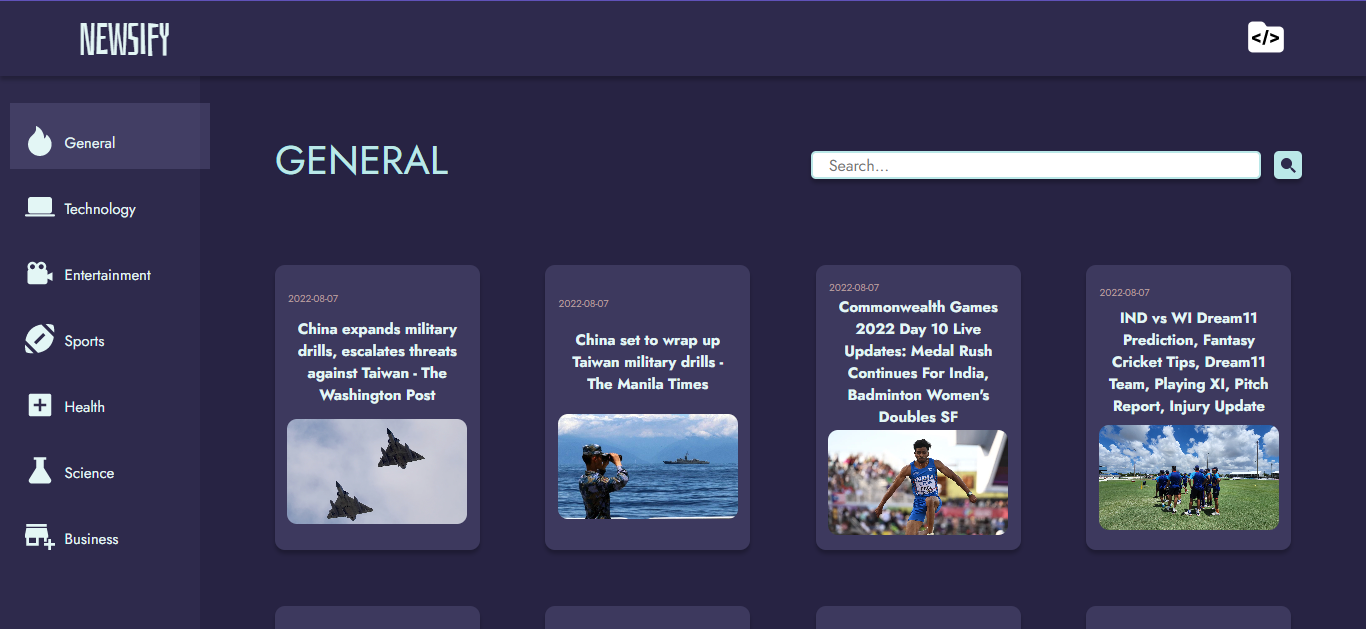Viewport: 1366px width, 629px height.
Task: Click the magnifier search button
Action: [x=1288, y=165]
